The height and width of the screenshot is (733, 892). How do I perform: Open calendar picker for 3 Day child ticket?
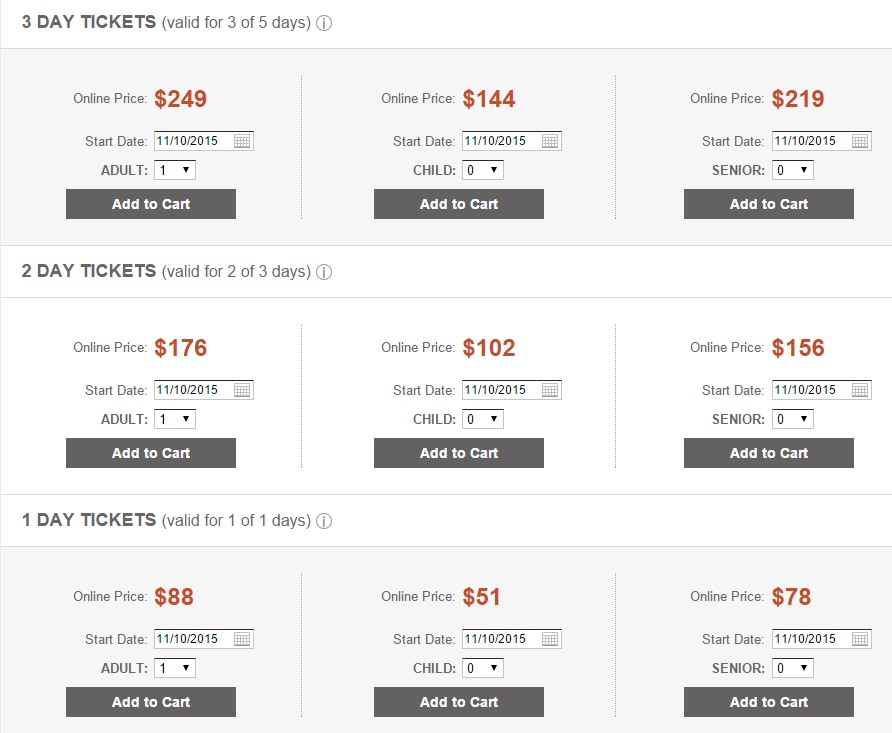(x=550, y=141)
